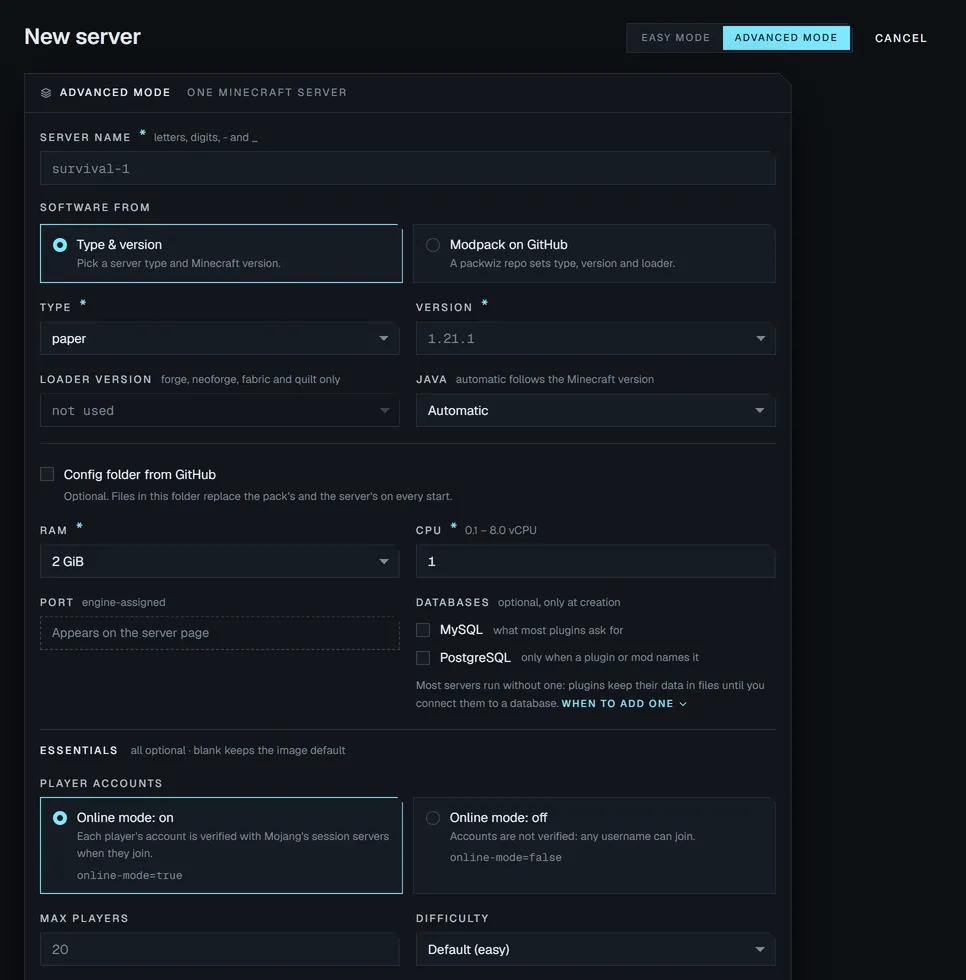
Task: Click 'what most plugins ask for' hint
Action: pos(558,630)
